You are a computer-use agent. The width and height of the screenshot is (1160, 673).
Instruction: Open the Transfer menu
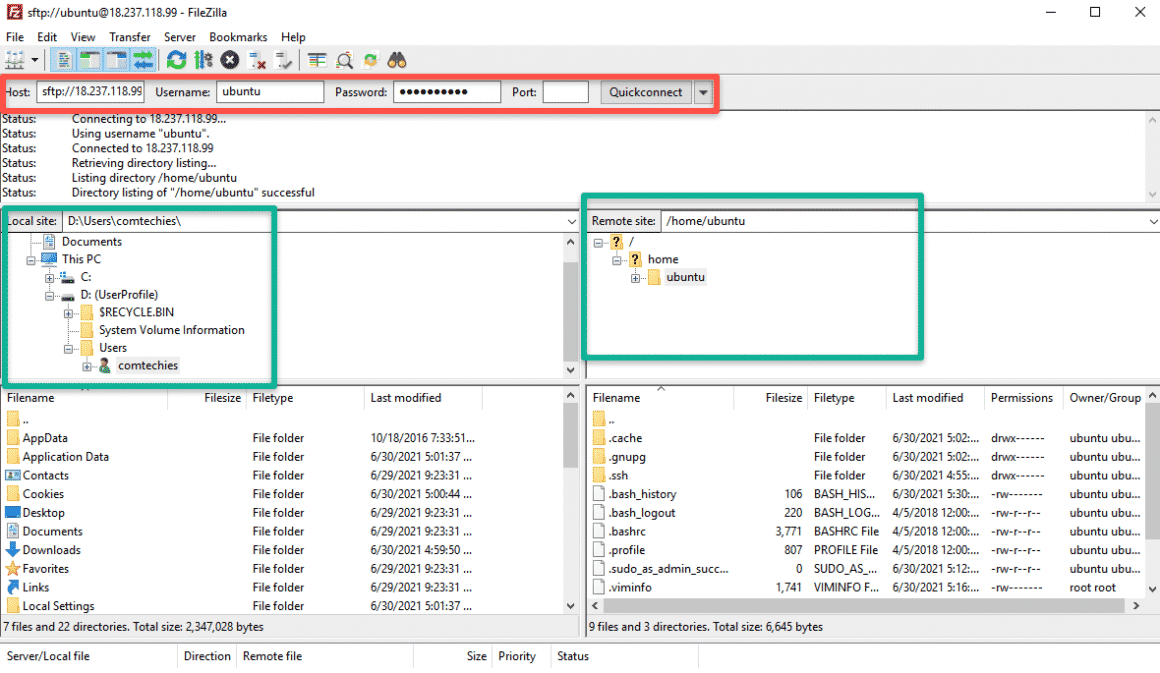pyautogui.click(x=129, y=37)
